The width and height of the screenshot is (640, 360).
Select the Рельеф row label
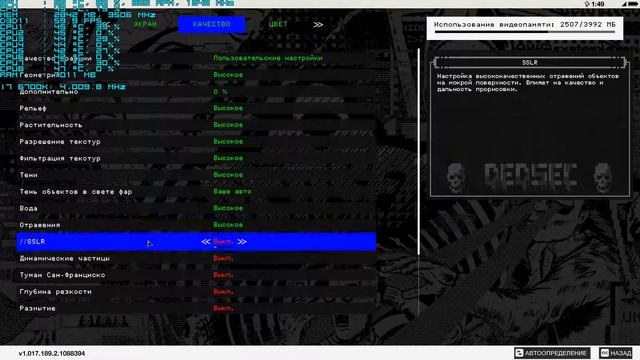(33, 109)
